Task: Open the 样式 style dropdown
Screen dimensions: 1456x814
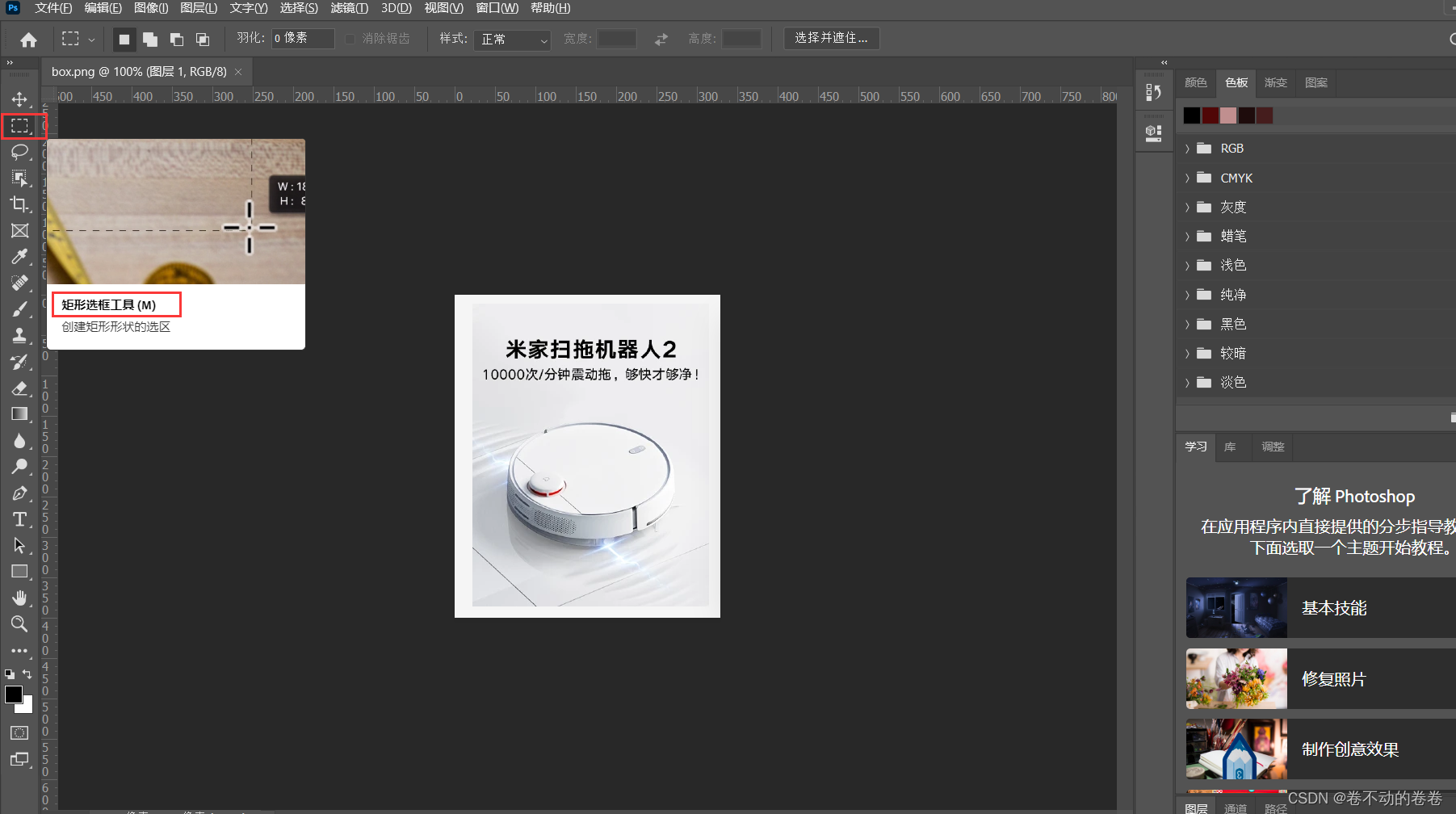Action: click(514, 39)
